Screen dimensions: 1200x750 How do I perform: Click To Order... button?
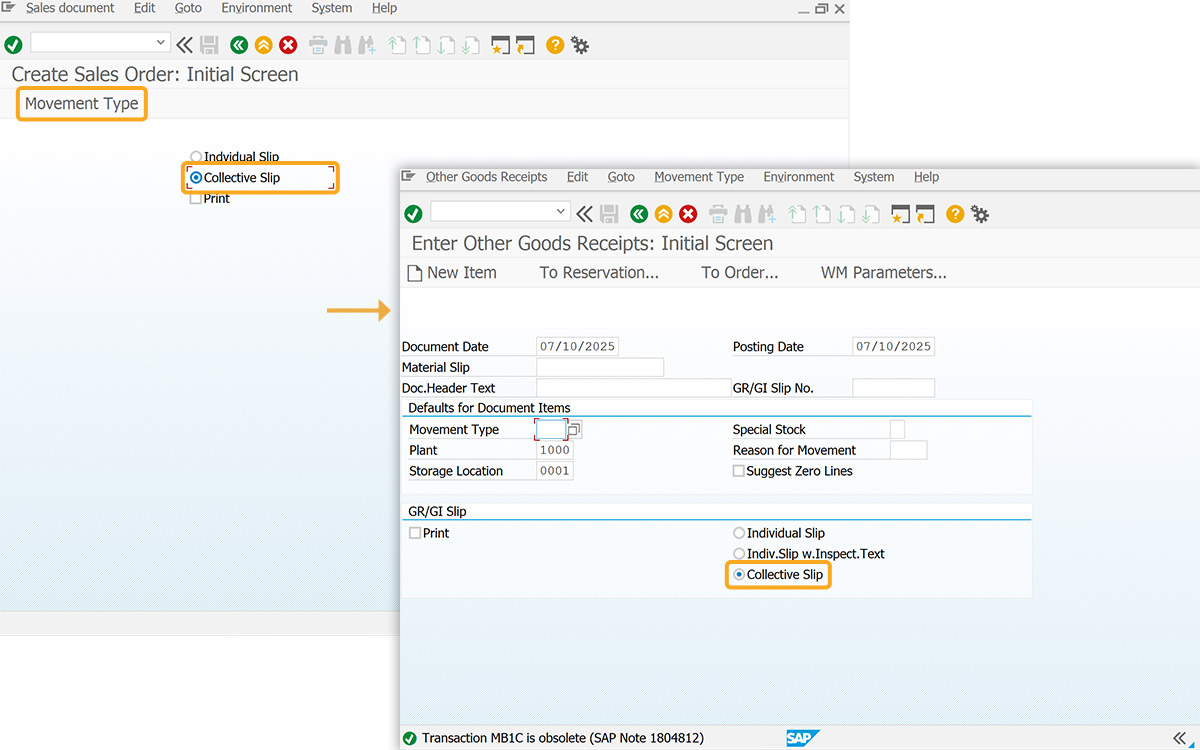(740, 273)
